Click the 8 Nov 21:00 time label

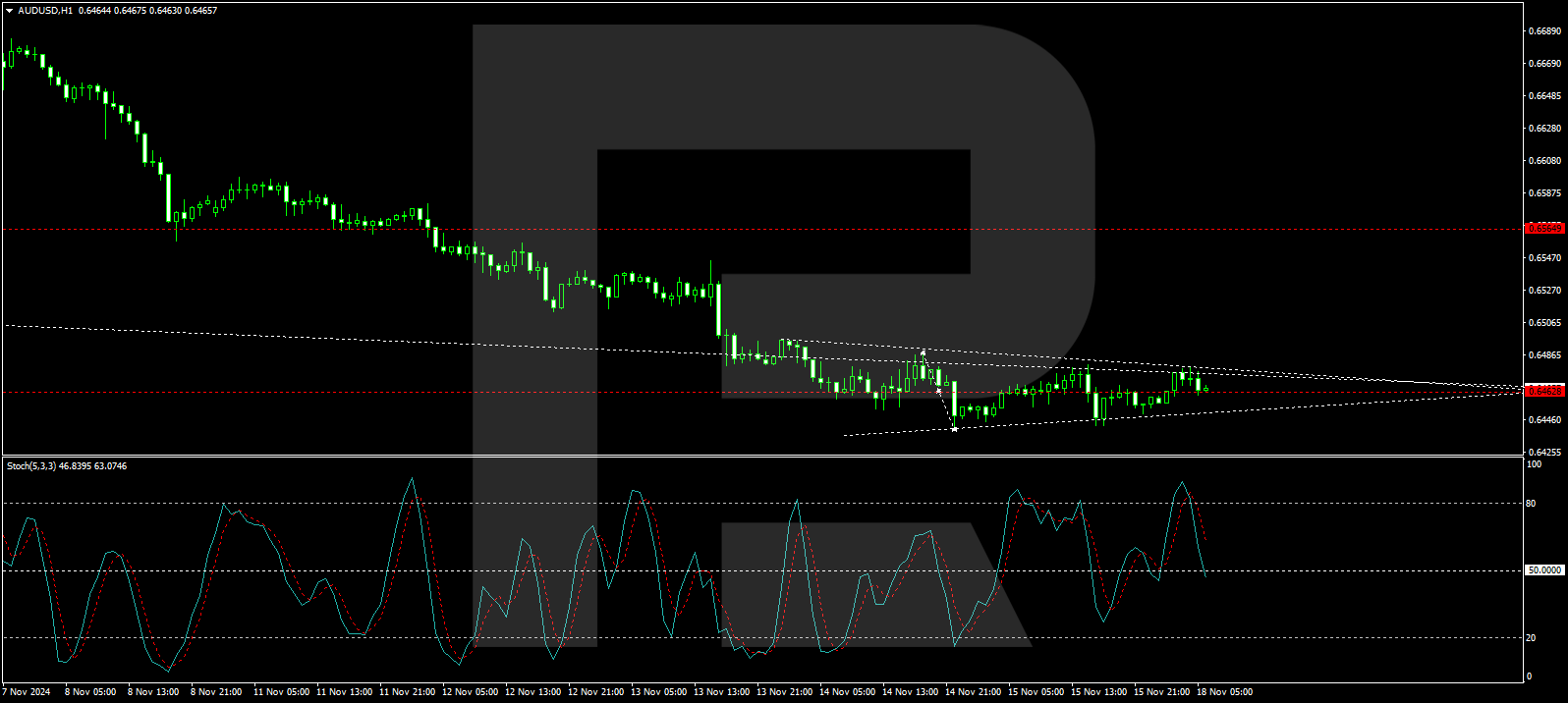point(216,692)
